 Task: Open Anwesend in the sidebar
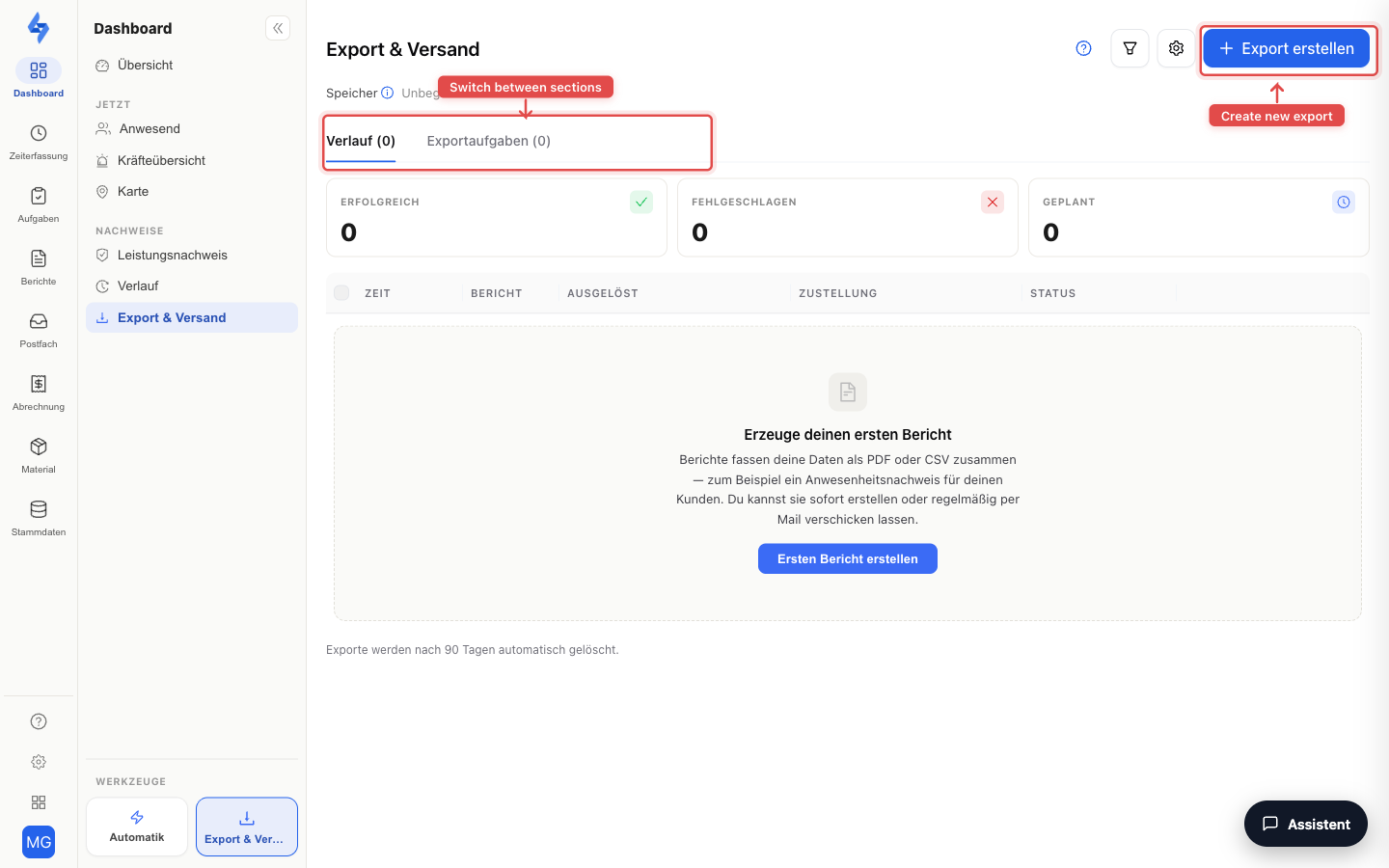tap(192, 129)
